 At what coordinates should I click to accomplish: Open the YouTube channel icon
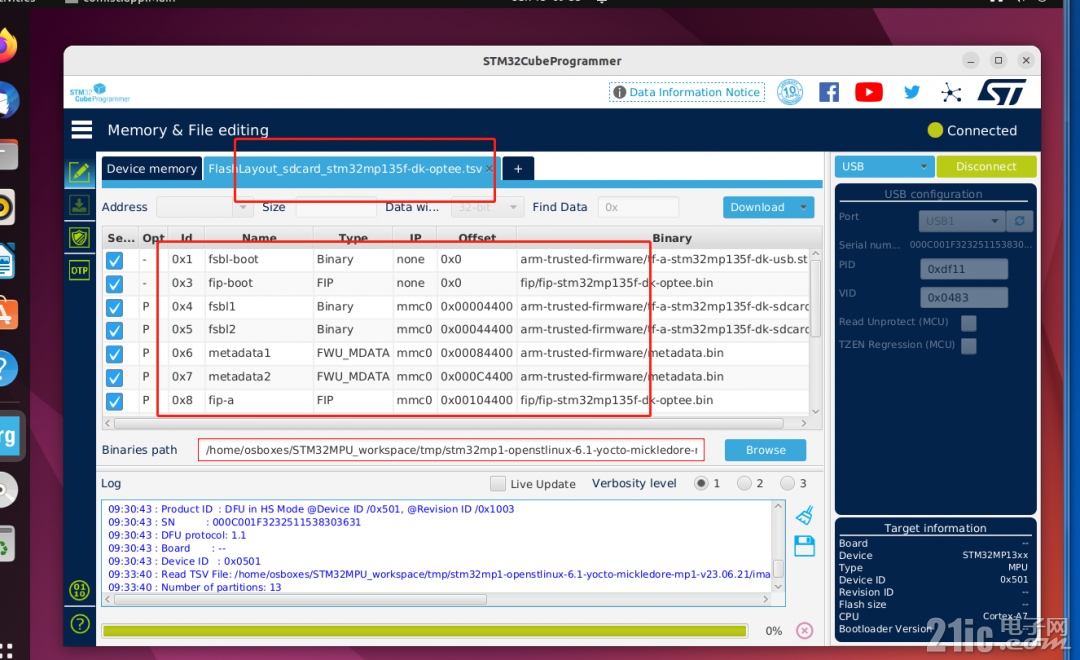(x=869, y=92)
